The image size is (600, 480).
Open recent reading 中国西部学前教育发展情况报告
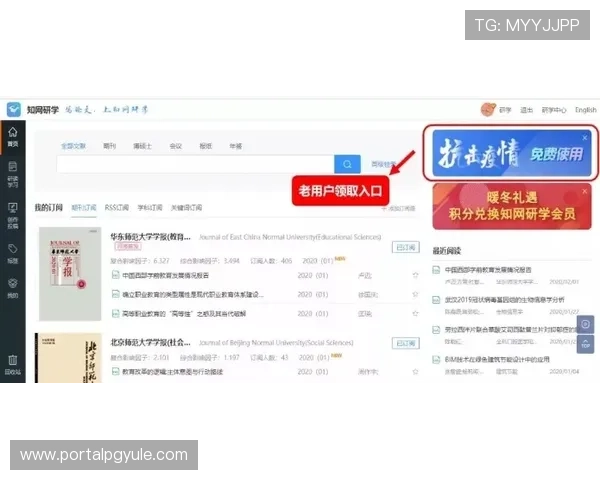(488, 270)
